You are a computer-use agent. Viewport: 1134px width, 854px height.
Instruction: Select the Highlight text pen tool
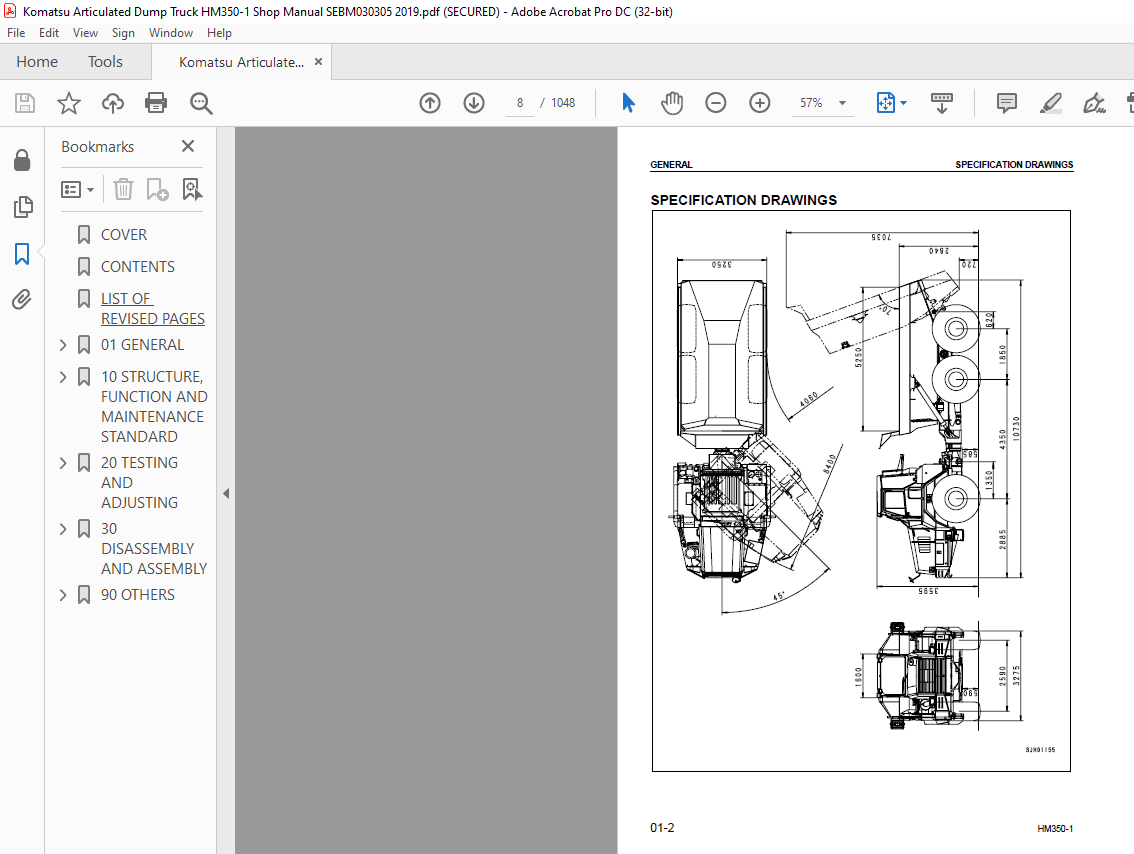(1050, 103)
